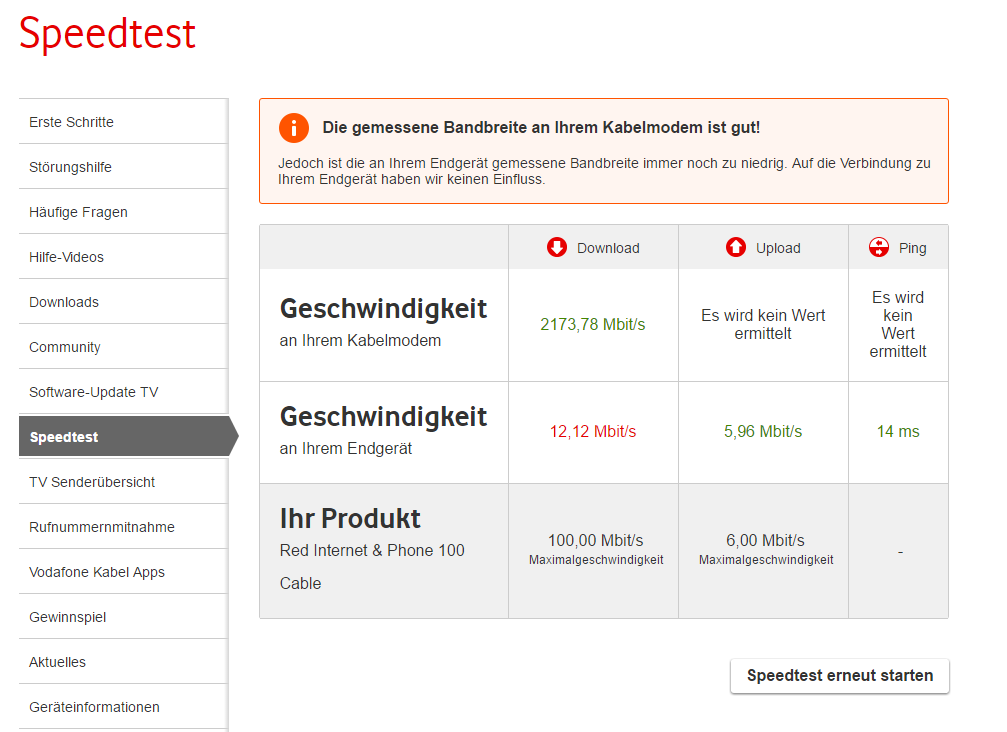Open Vodafone Kabel Apps entry
Viewport: 1007px width, 732px height.
tap(97, 572)
